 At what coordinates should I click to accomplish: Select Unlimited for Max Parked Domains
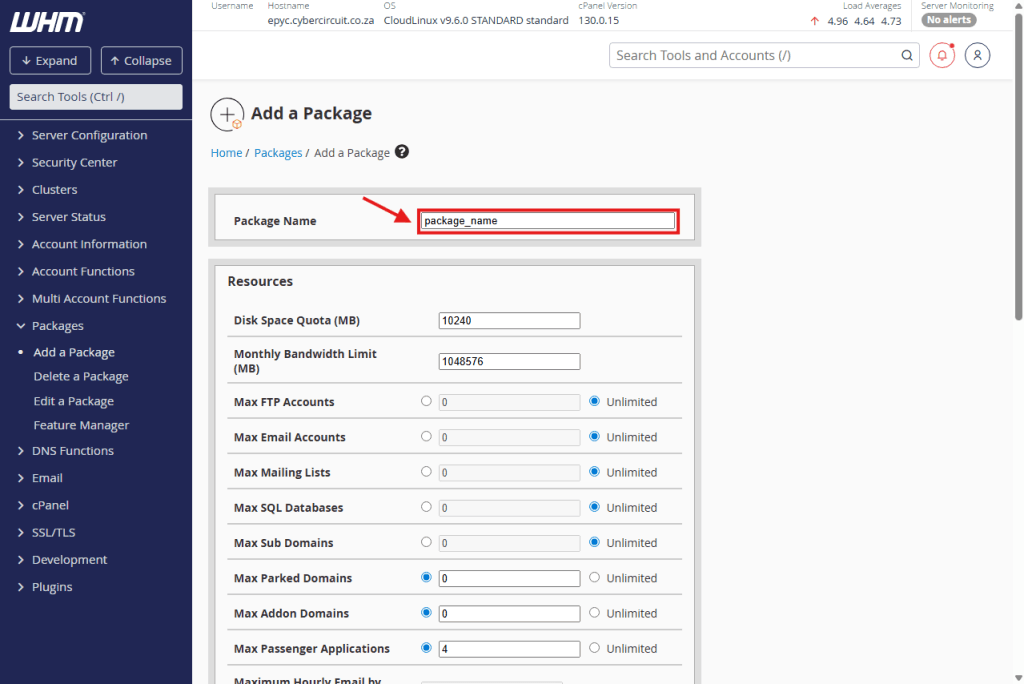(594, 578)
